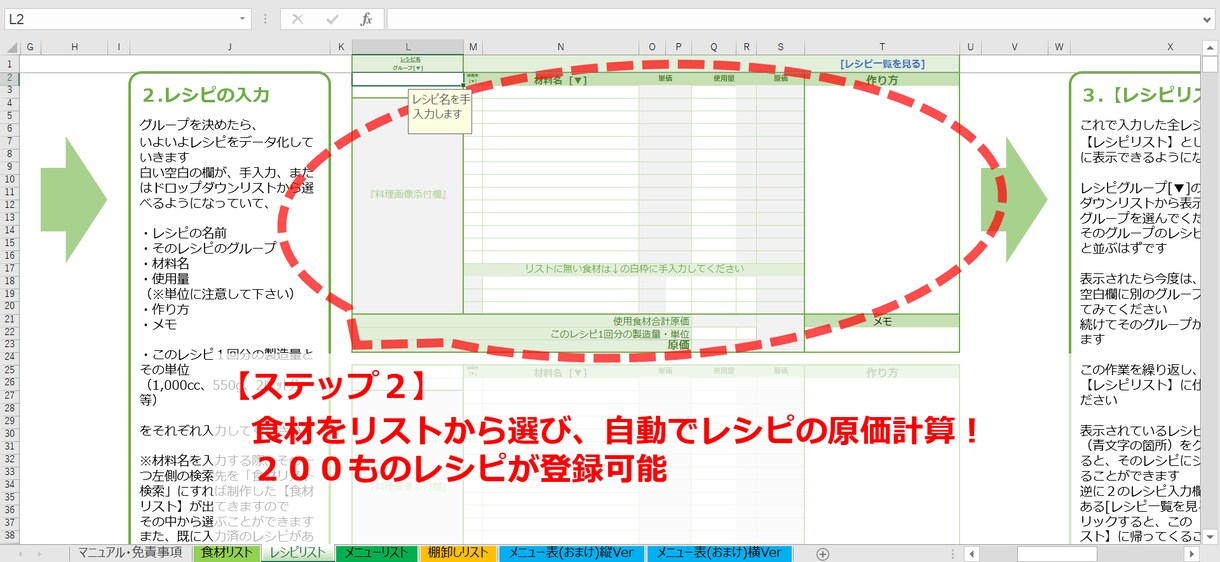
Task: Open the Name Box dropdown arrow
Action: tap(243, 19)
